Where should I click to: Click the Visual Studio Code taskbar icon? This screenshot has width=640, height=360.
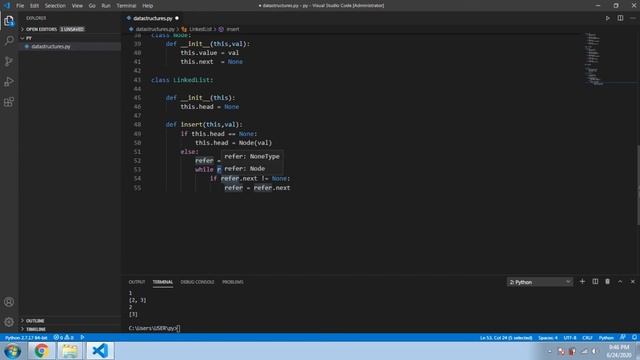[x=100, y=351]
